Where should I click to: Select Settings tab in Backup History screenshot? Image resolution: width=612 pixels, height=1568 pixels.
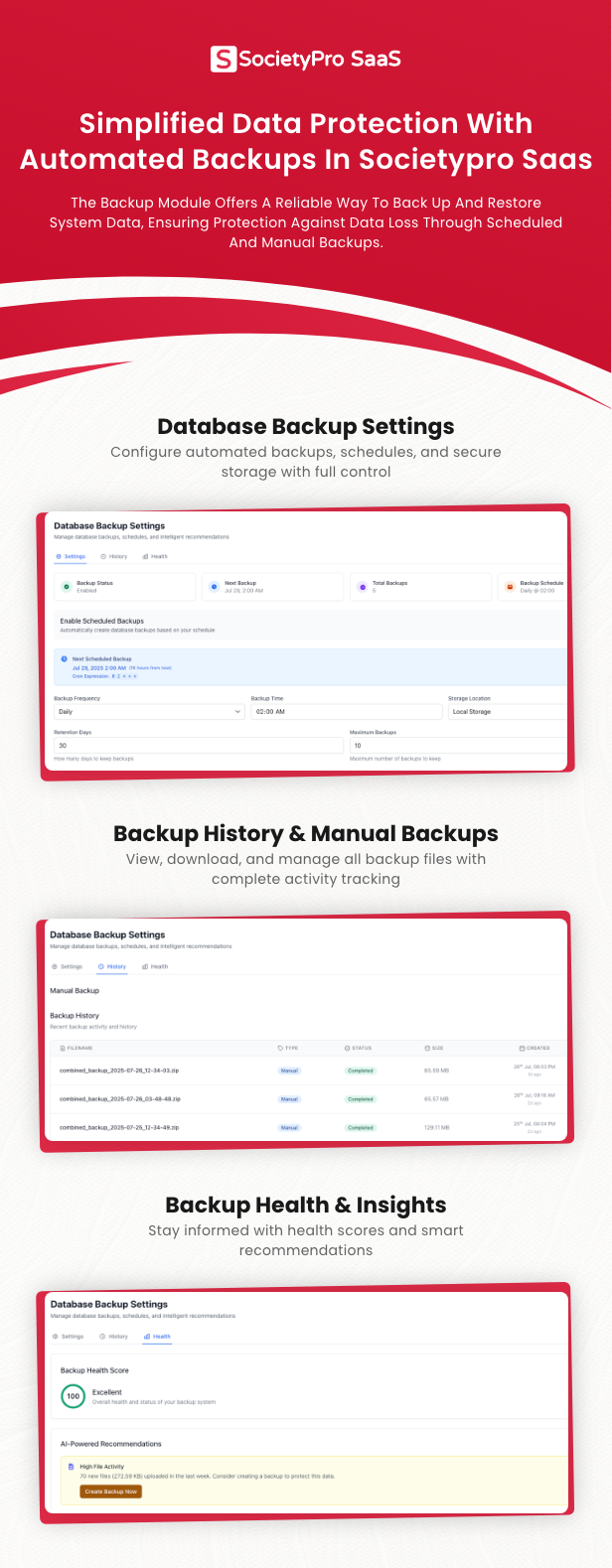68,966
